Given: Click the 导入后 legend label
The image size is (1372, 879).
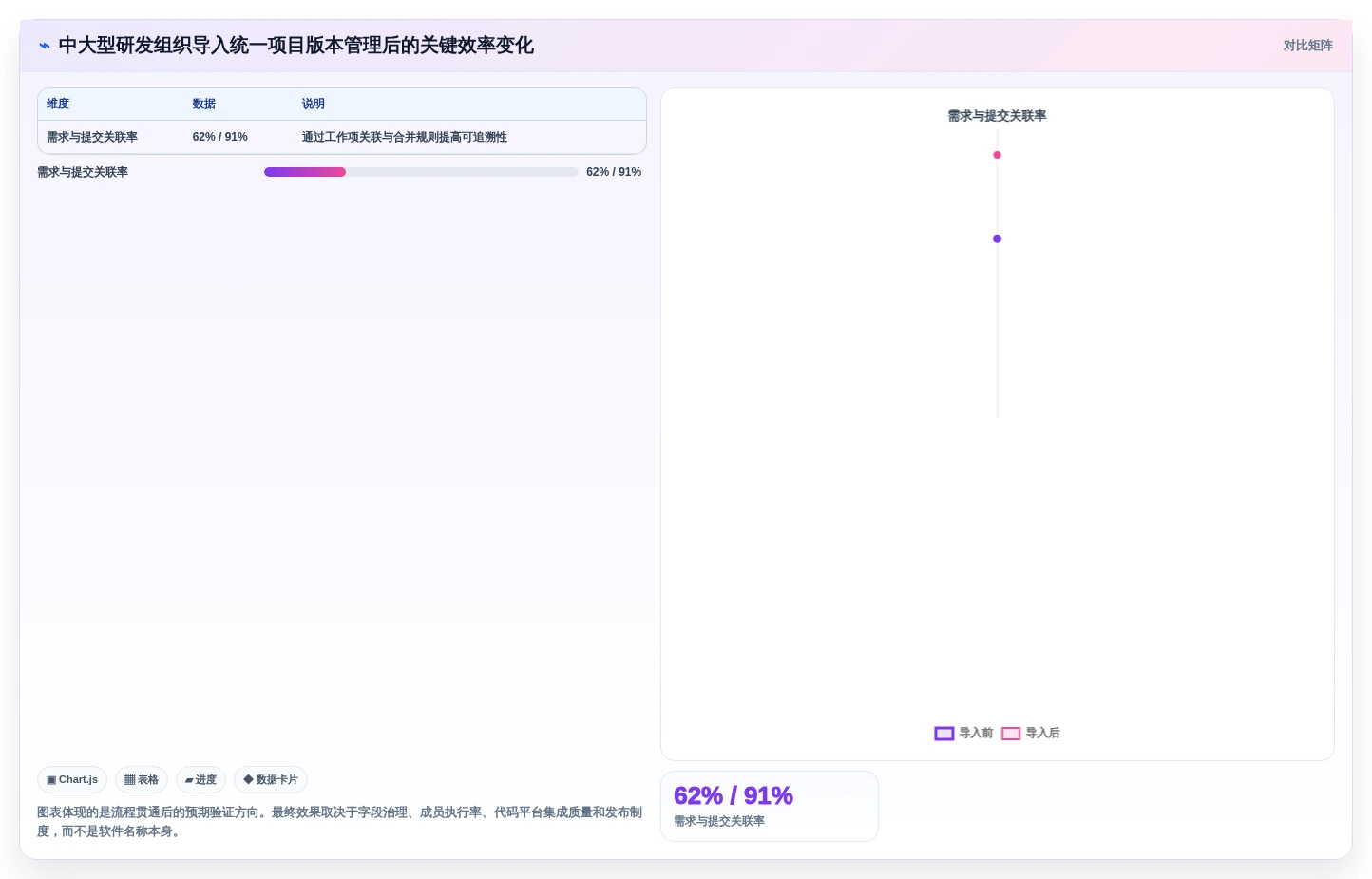Looking at the screenshot, I should tap(1042, 734).
